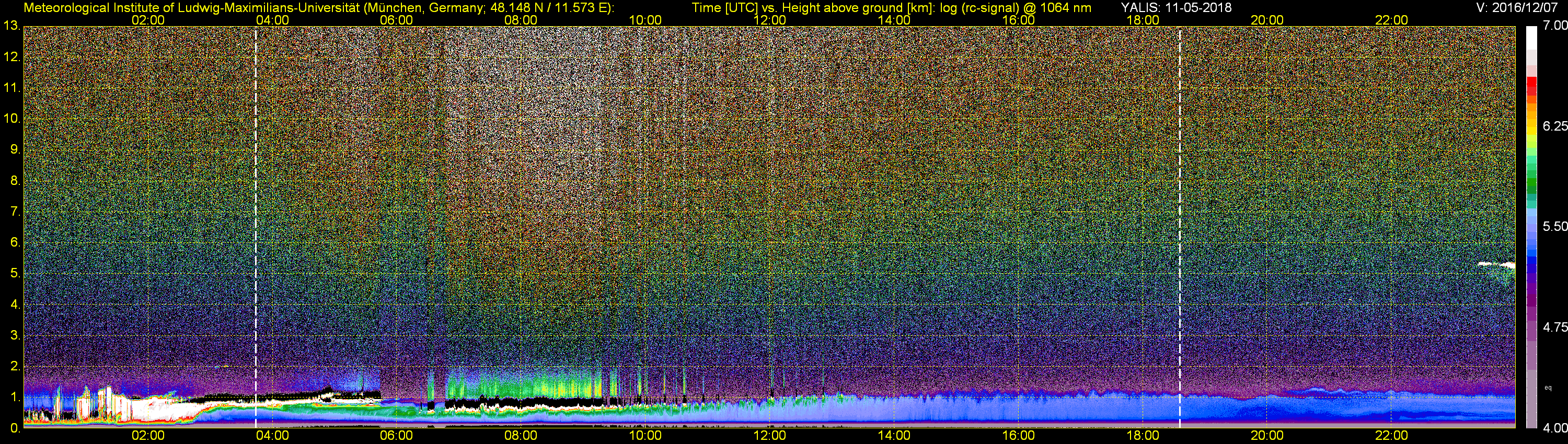
Task: Click the 10:00 label on the bottom time axis
Action: pyautogui.click(x=645, y=436)
